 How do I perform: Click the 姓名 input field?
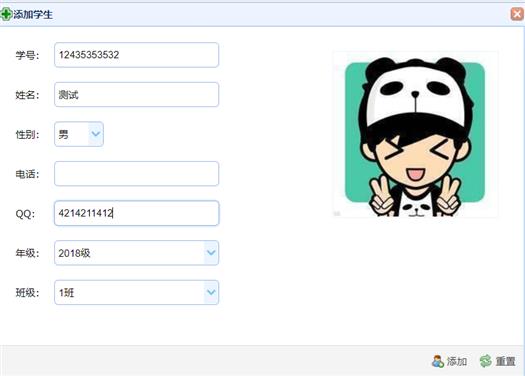pyautogui.click(x=137, y=95)
